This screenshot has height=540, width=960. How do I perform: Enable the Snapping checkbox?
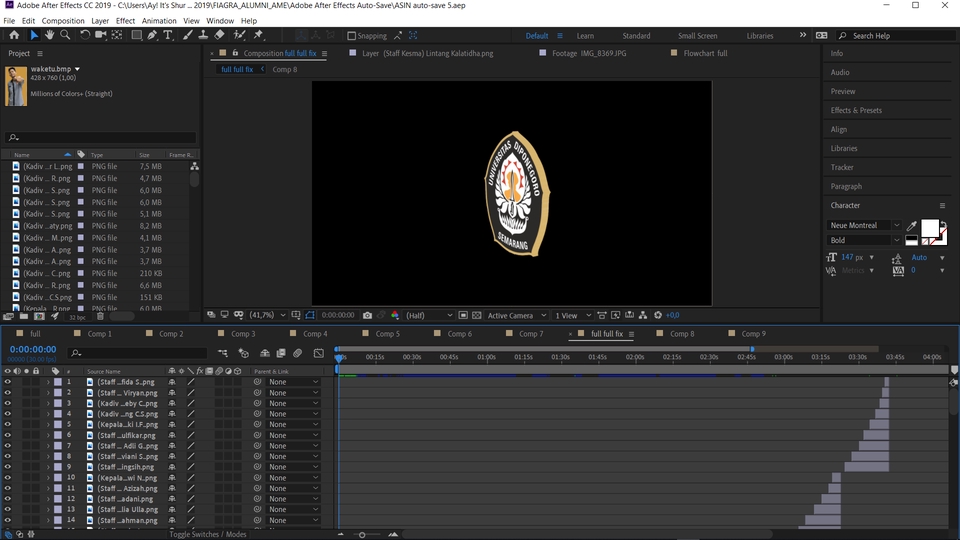pos(351,36)
